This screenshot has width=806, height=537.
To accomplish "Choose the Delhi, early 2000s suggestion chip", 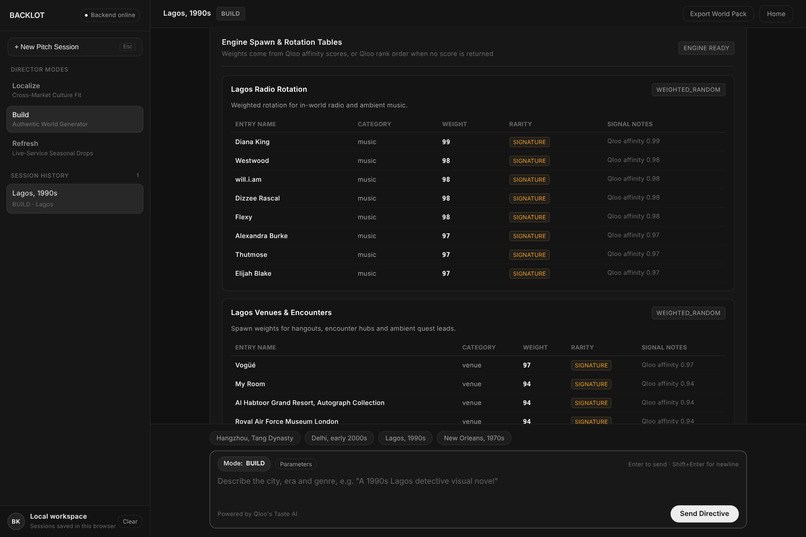I will (x=339, y=438).
